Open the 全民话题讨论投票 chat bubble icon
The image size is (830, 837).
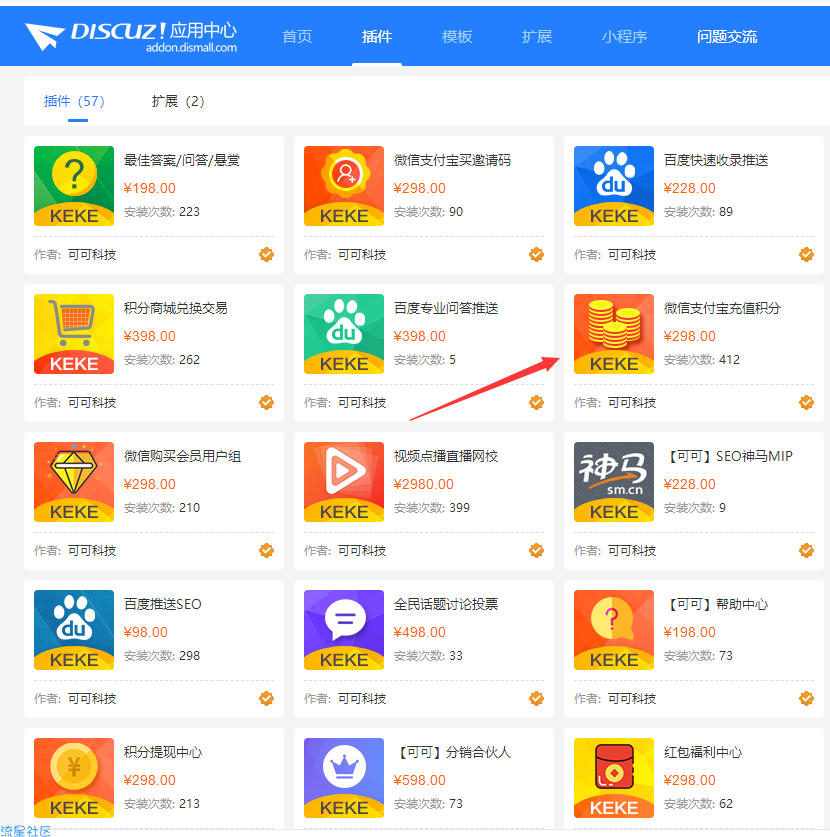pyautogui.click(x=344, y=630)
